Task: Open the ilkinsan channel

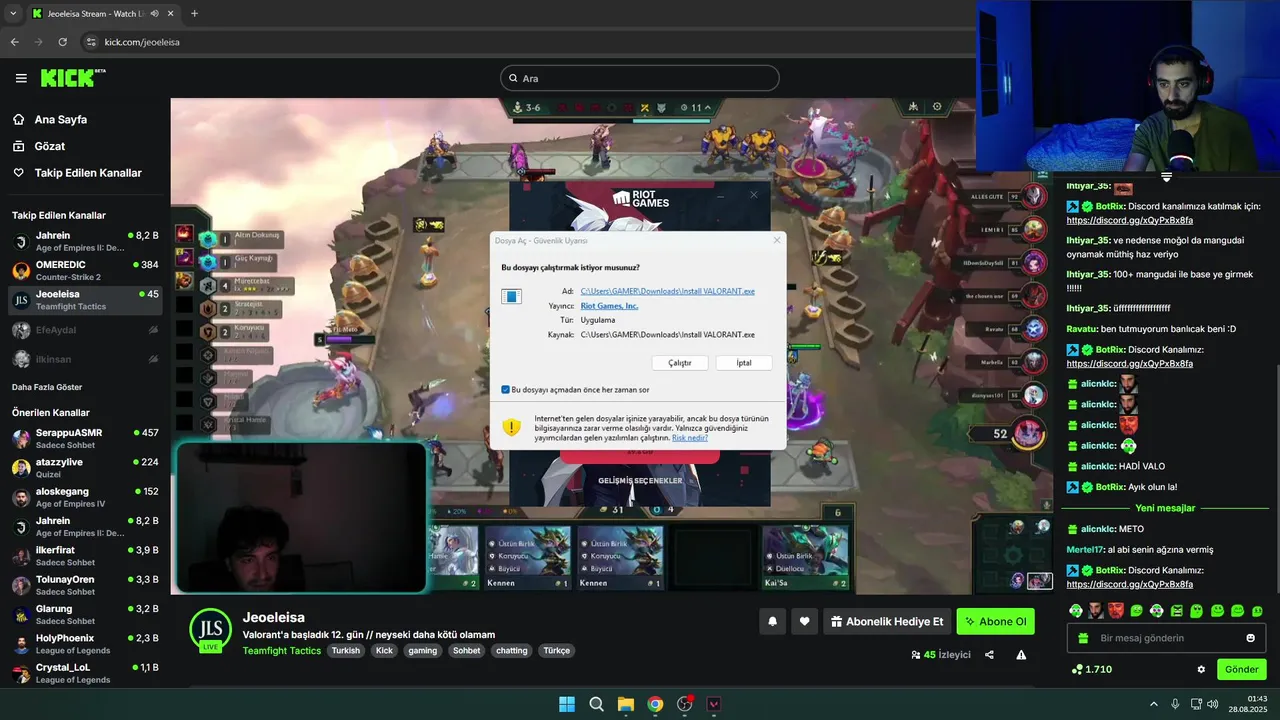Action: coord(85,359)
